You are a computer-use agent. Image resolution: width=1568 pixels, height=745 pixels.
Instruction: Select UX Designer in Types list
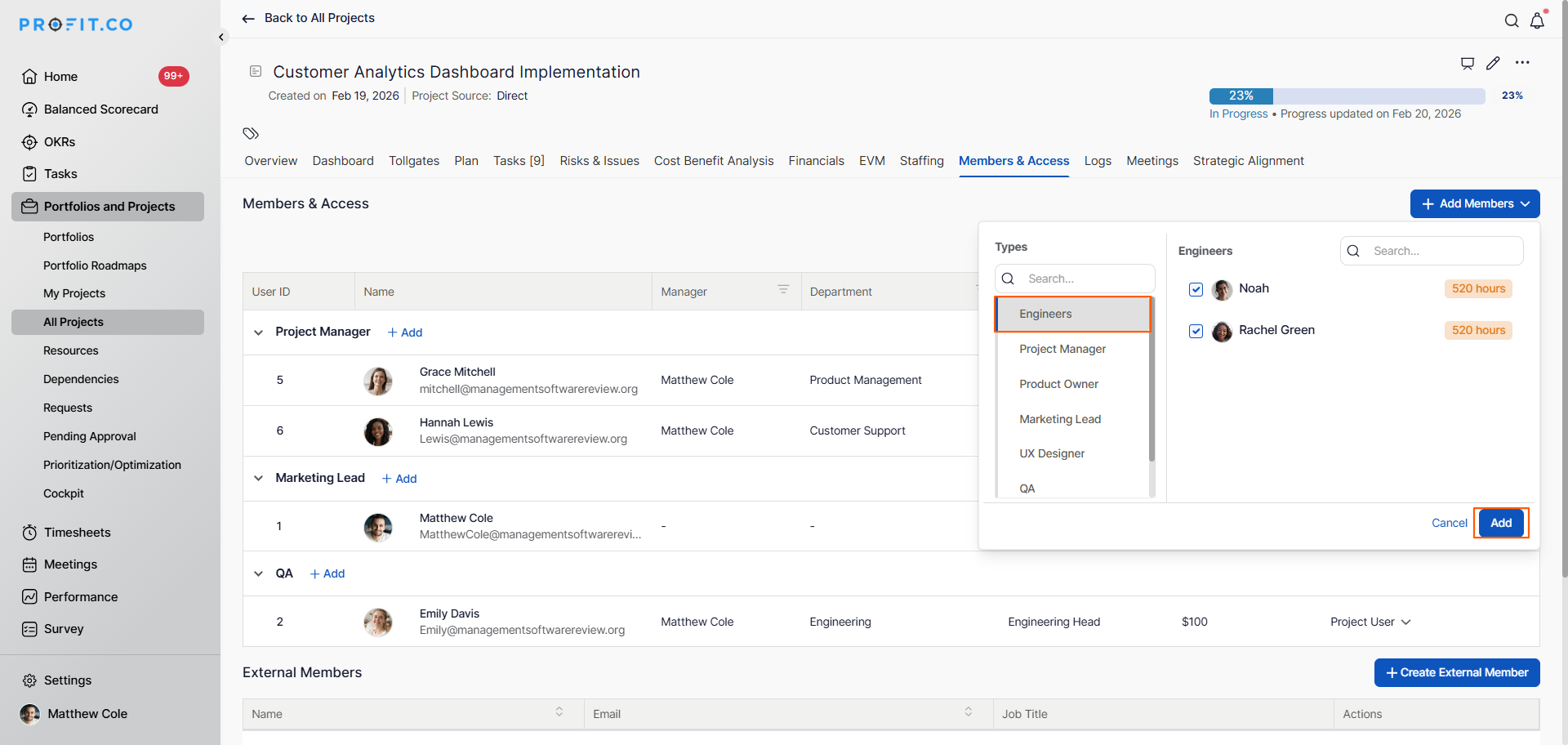(x=1052, y=453)
